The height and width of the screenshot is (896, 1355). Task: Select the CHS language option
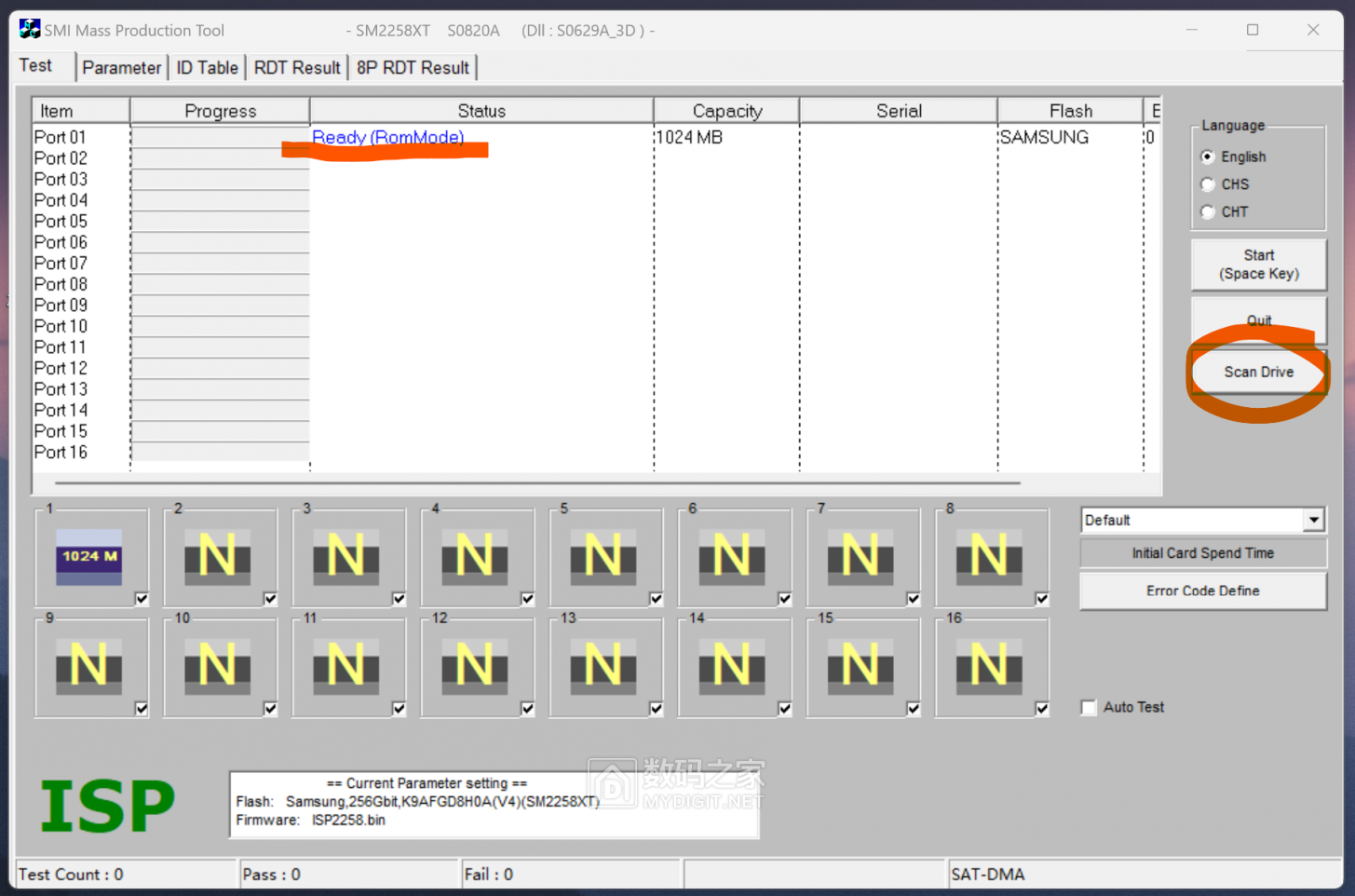pos(1208,184)
